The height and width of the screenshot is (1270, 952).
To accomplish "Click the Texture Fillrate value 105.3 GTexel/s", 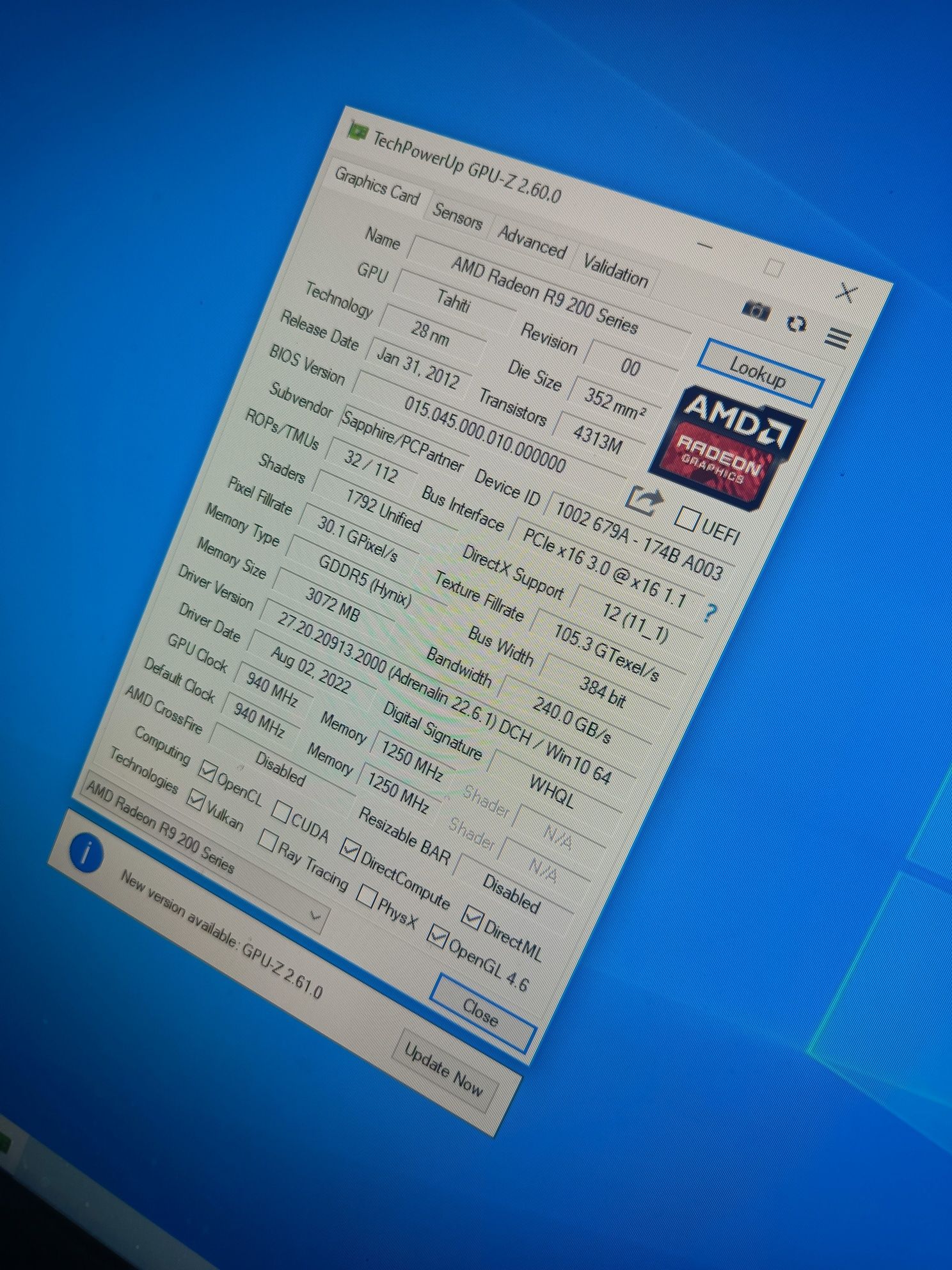I will click(x=607, y=652).
